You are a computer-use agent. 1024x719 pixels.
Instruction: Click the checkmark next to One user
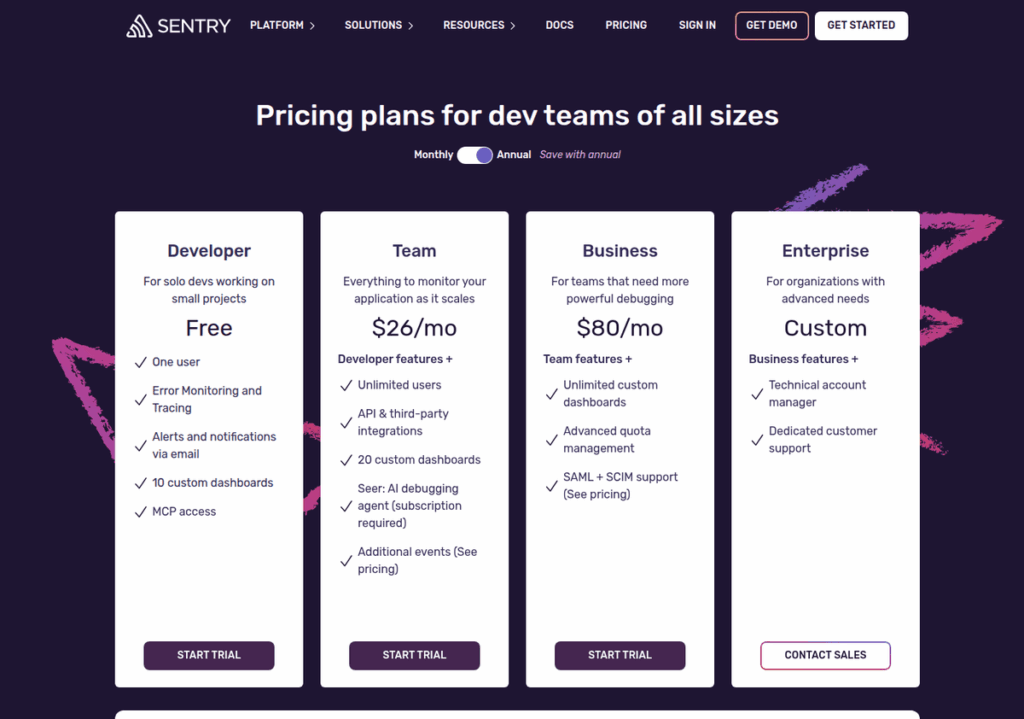pyautogui.click(x=140, y=362)
